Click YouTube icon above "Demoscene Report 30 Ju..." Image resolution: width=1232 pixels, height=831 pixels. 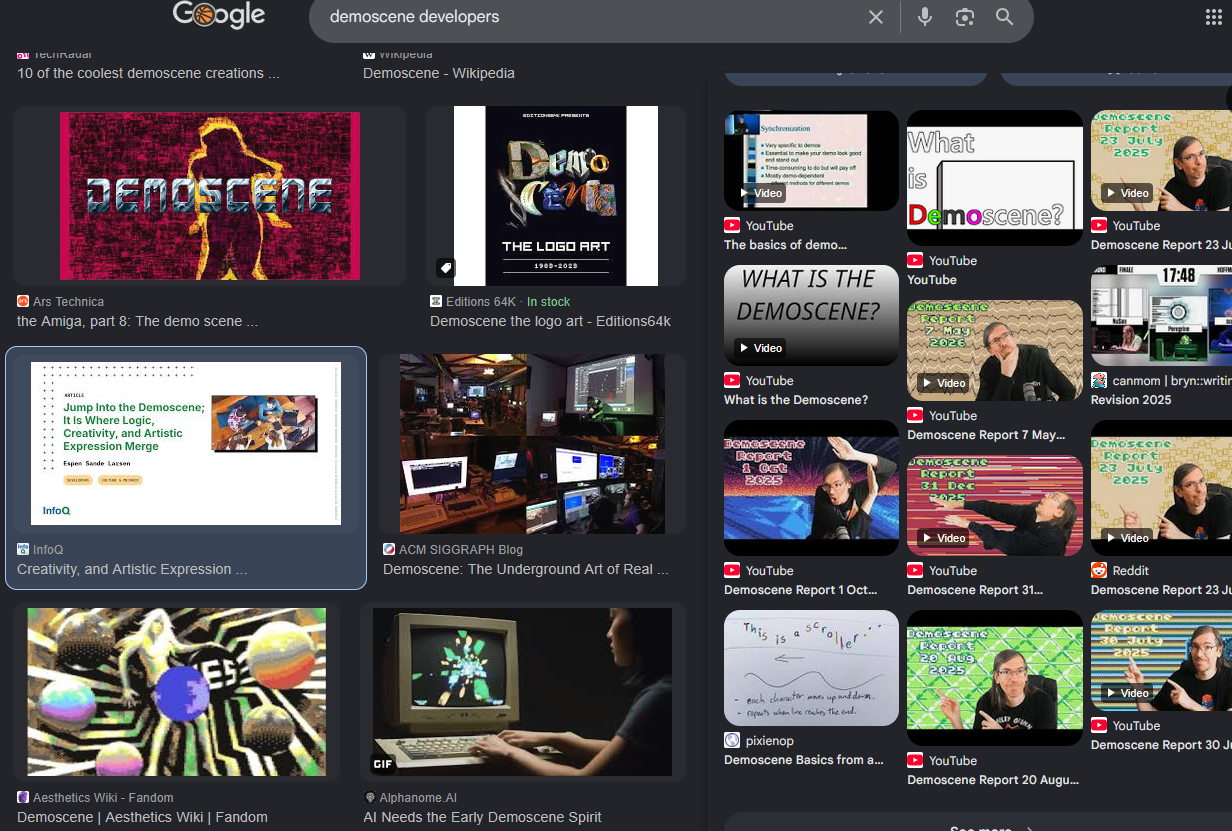pos(1099,726)
